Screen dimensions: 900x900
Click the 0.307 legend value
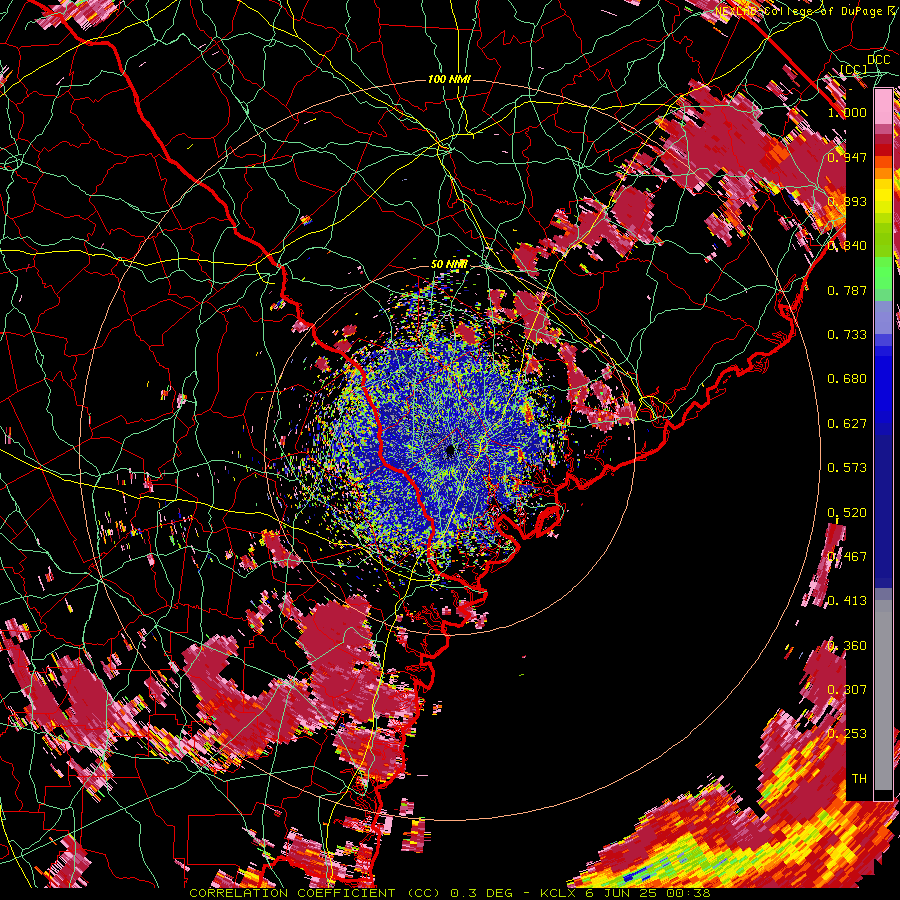pyautogui.click(x=847, y=690)
